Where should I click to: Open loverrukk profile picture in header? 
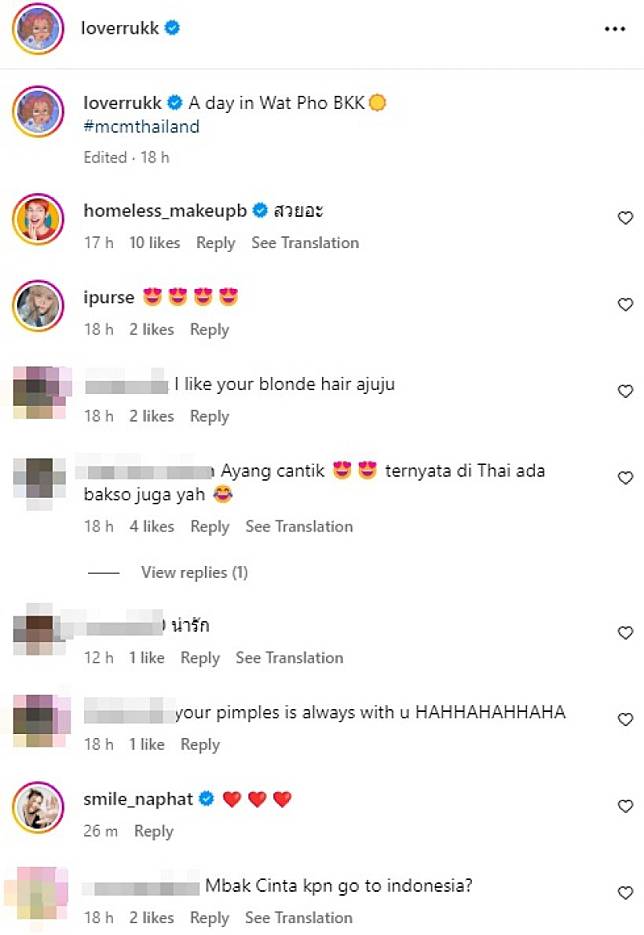(38, 29)
